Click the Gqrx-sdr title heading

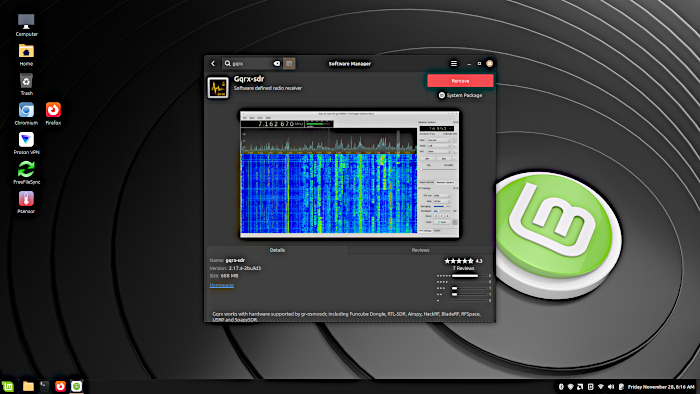[x=249, y=79]
